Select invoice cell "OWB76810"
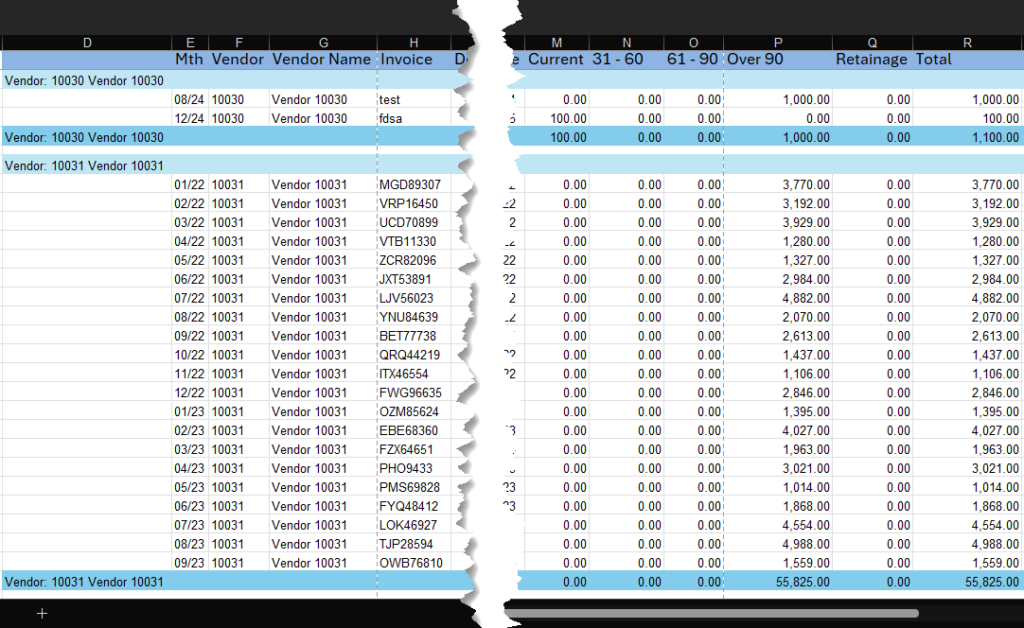Image resolution: width=1024 pixels, height=628 pixels. point(414,563)
